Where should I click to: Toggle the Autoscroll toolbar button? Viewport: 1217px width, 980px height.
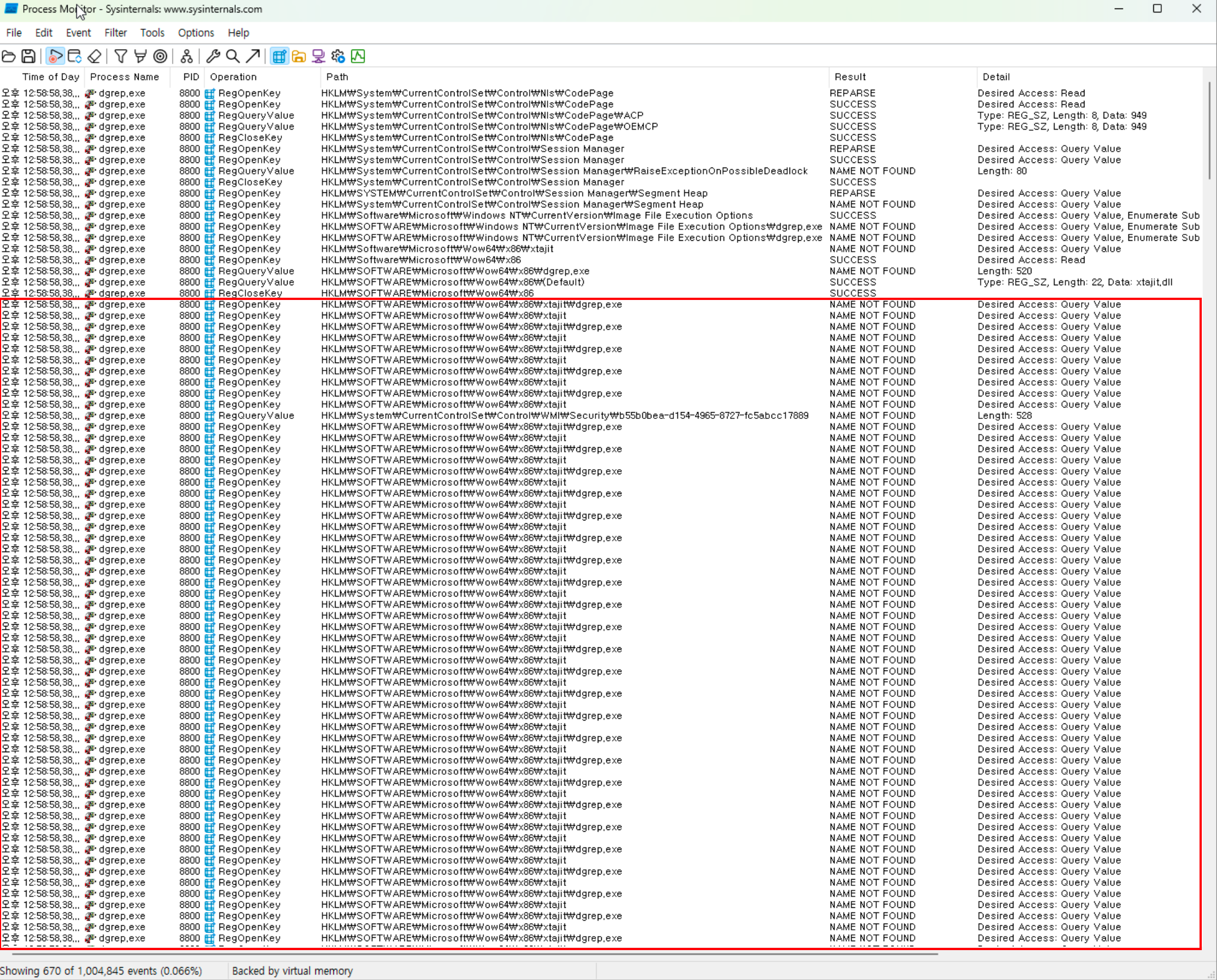point(74,56)
